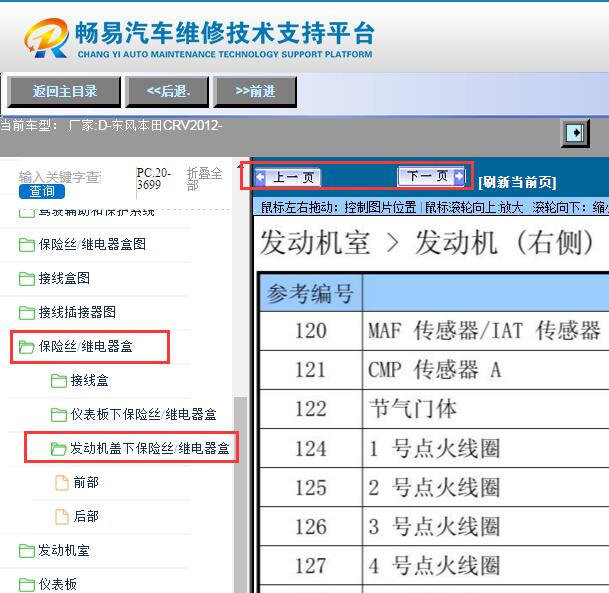Collapse open folder icon of 保险丝/继电器盒

click(x=27, y=347)
